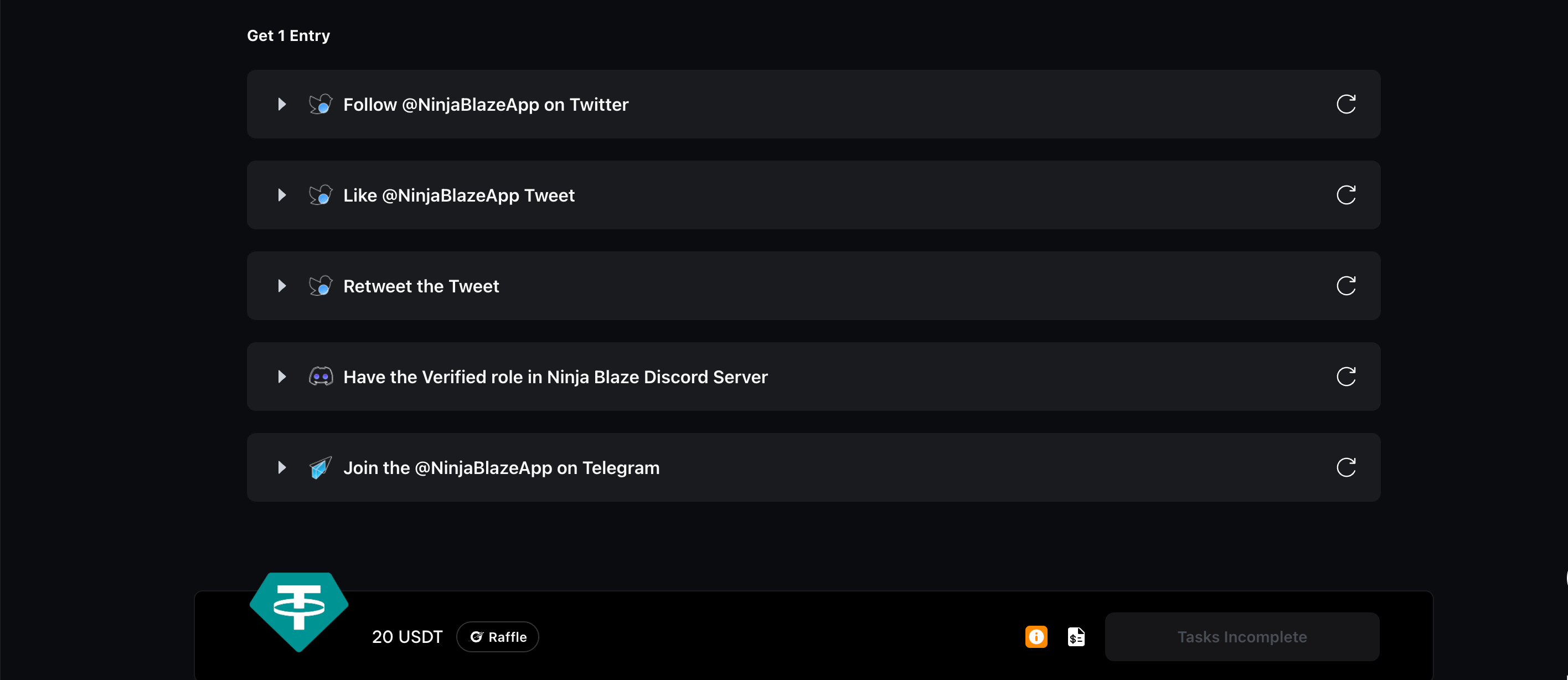Click 'Have the Verified role in Ninja Blaze Discord Server'
The width and height of the screenshot is (1568, 680).
tap(556, 377)
